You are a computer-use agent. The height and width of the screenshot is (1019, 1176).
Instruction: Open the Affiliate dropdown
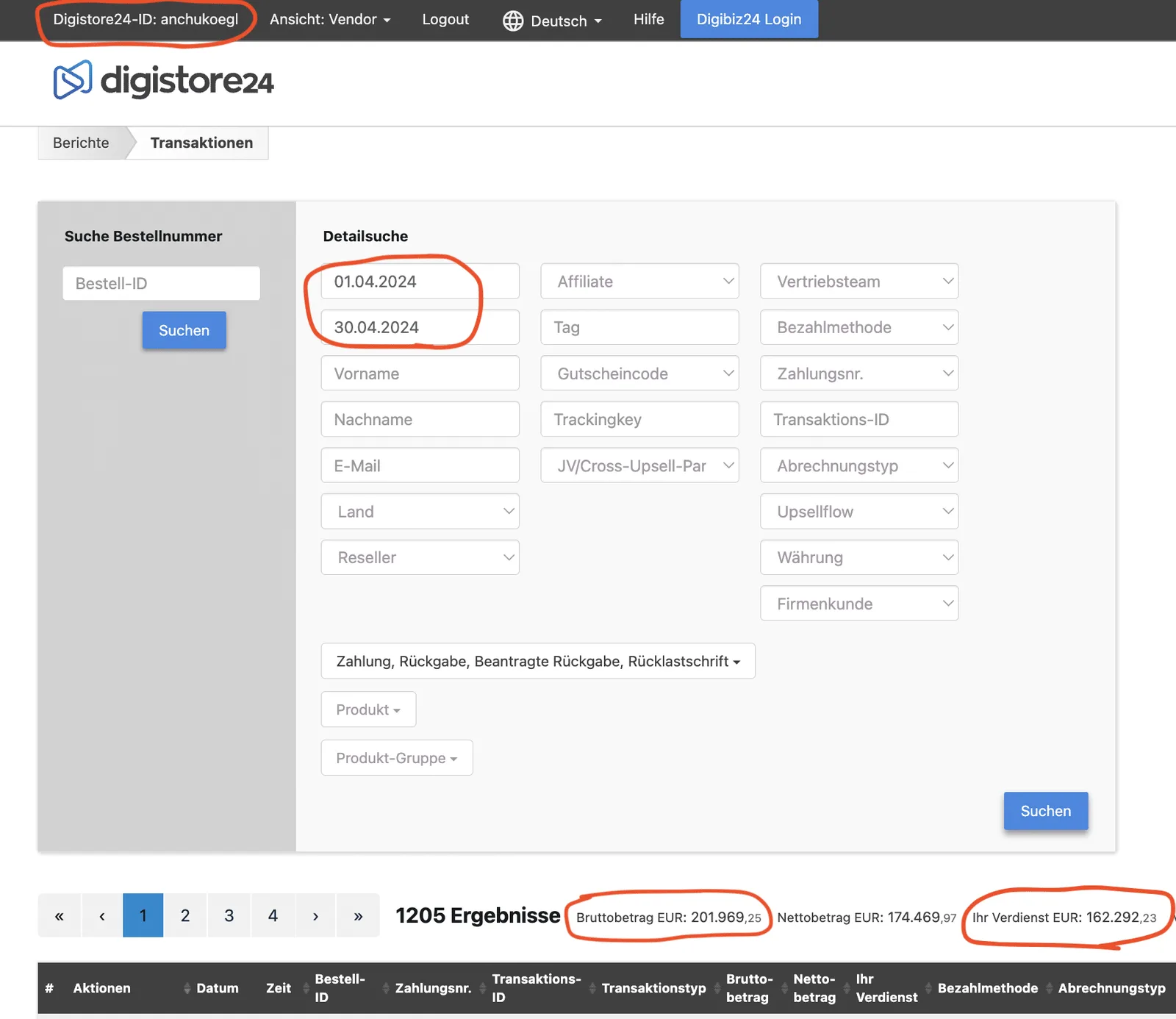pyautogui.click(x=639, y=281)
